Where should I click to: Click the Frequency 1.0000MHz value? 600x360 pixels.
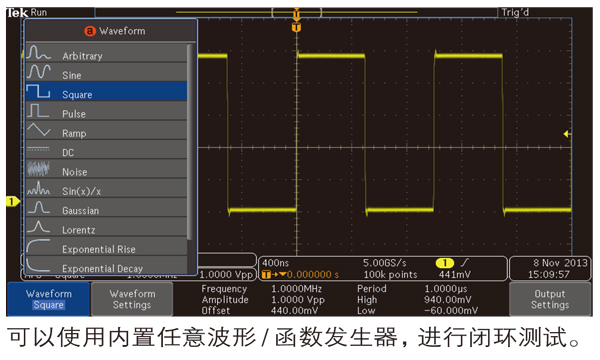click(297, 289)
